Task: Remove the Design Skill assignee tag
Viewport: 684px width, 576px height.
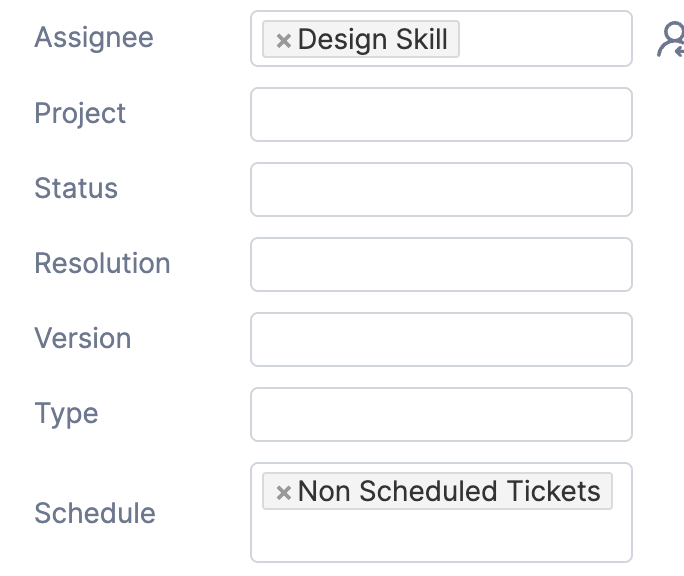Action: pos(283,40)
